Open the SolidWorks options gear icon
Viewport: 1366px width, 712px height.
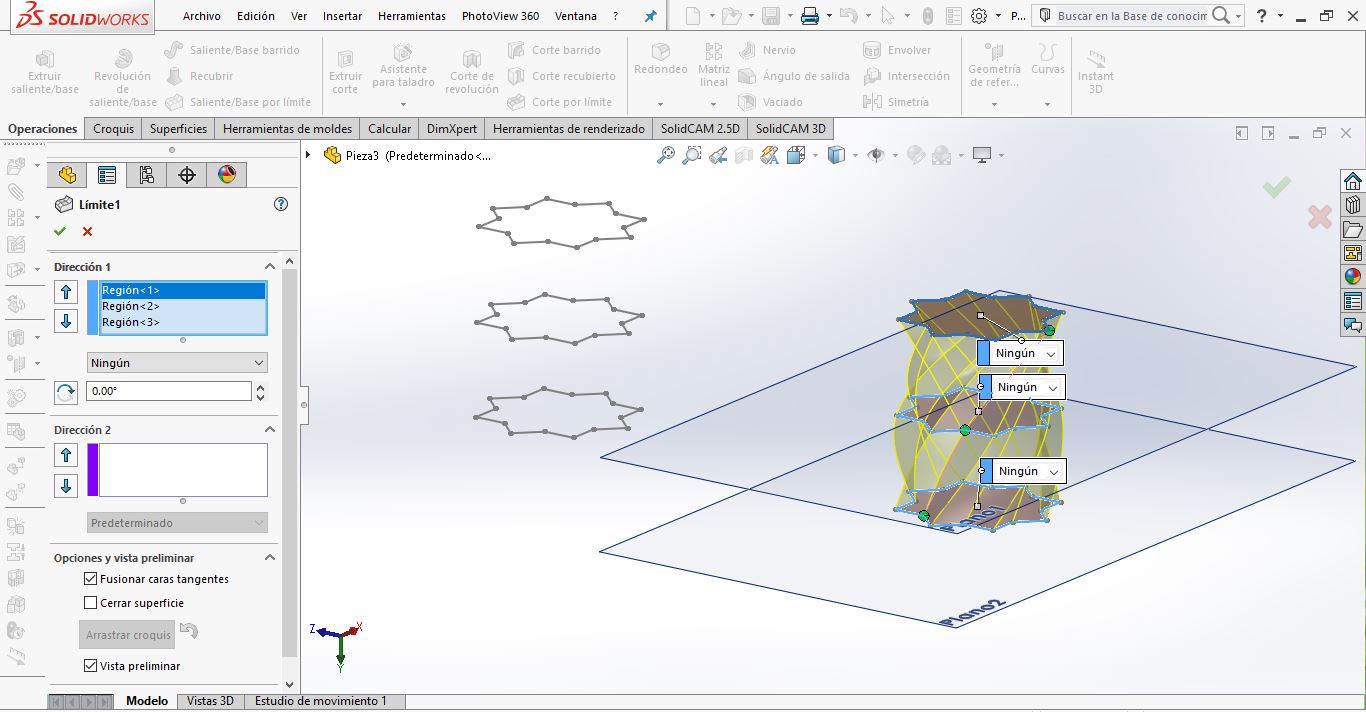tap(979, 16)
